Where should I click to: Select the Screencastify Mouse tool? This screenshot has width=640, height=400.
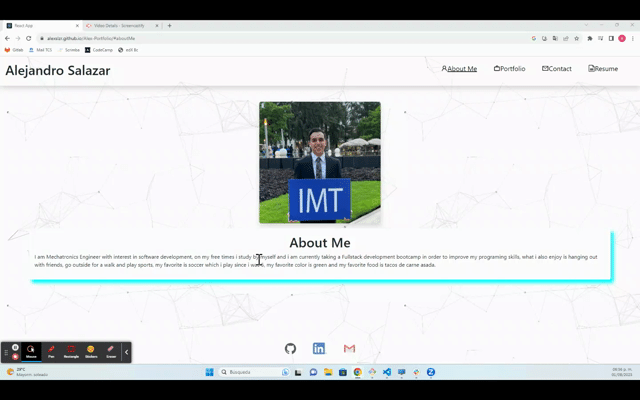point(31,352)
